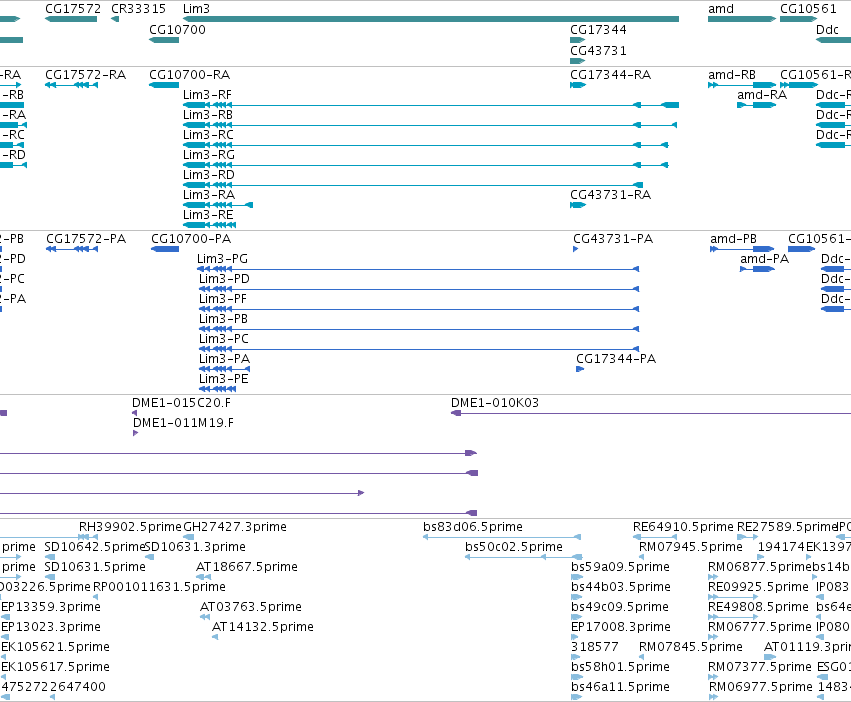Select the RM06977.5prime EST

(713, 697)
